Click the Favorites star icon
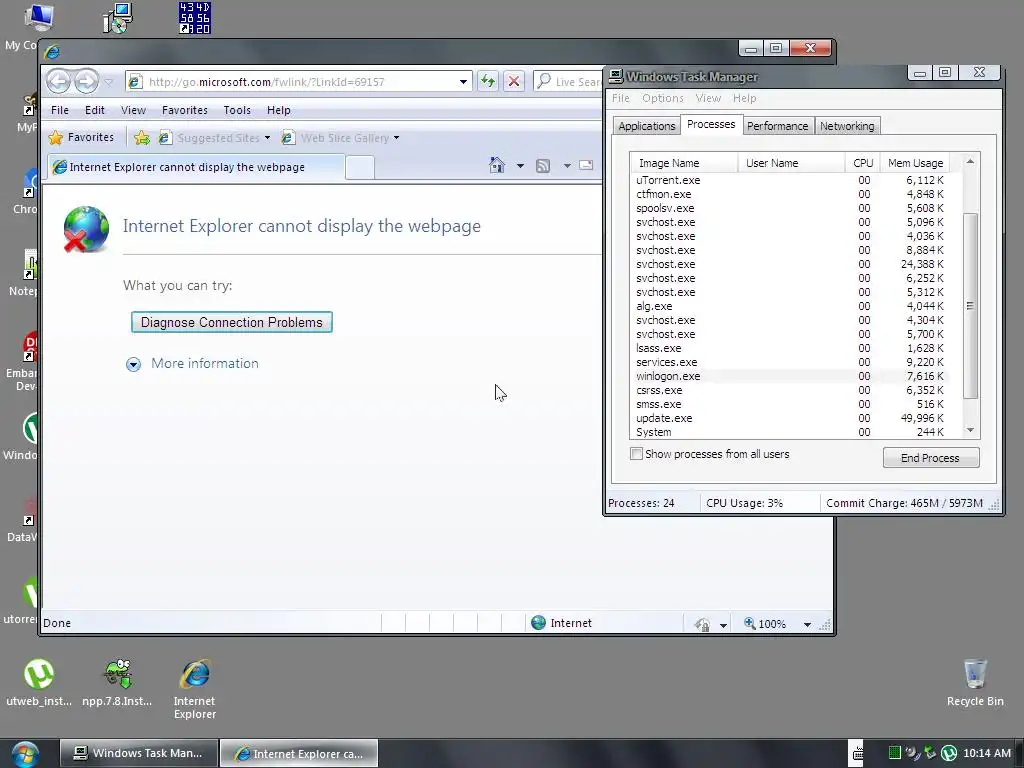This screenshot has height=768, width=1024. [x=56, y=138]
